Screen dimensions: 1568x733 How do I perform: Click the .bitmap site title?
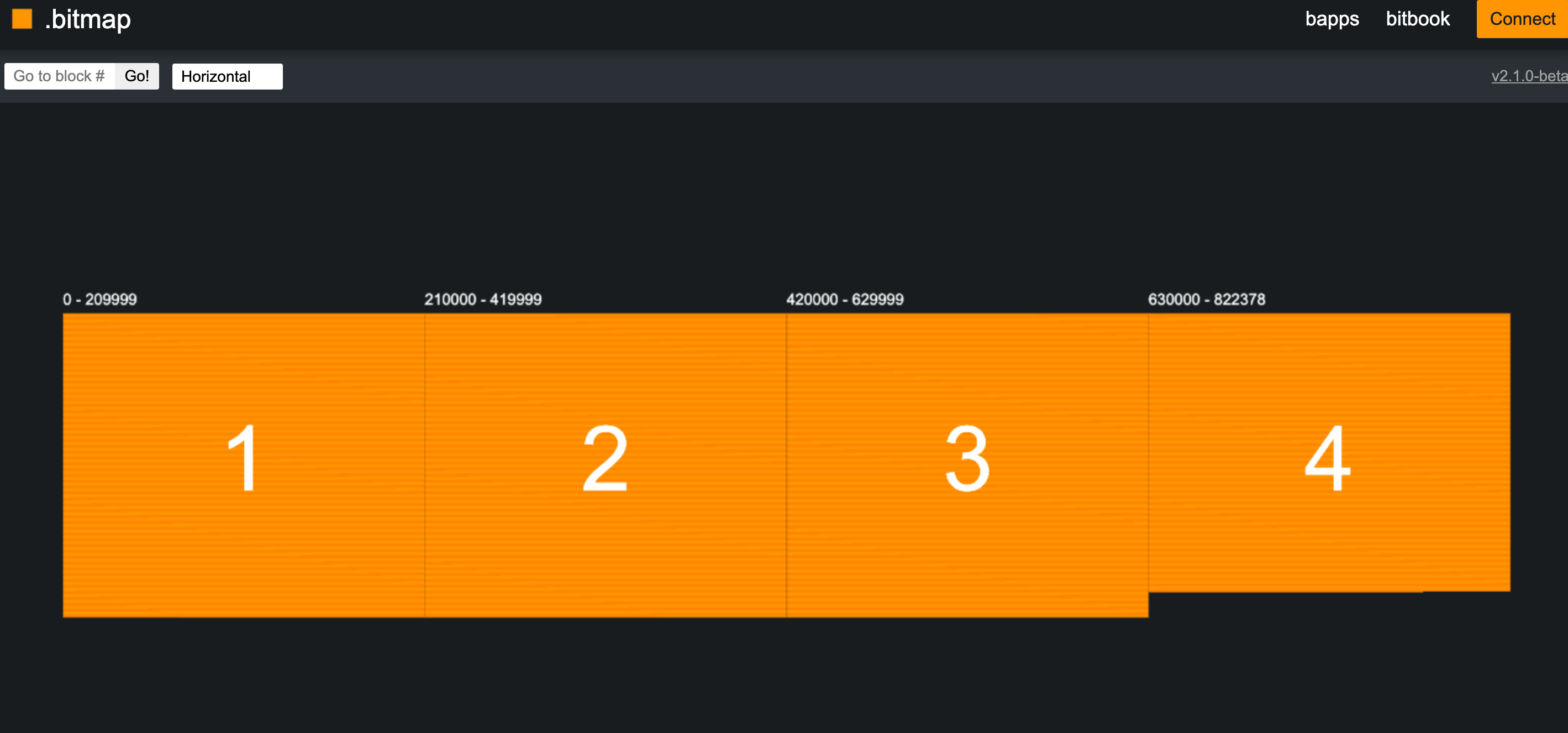coord(88,19)
